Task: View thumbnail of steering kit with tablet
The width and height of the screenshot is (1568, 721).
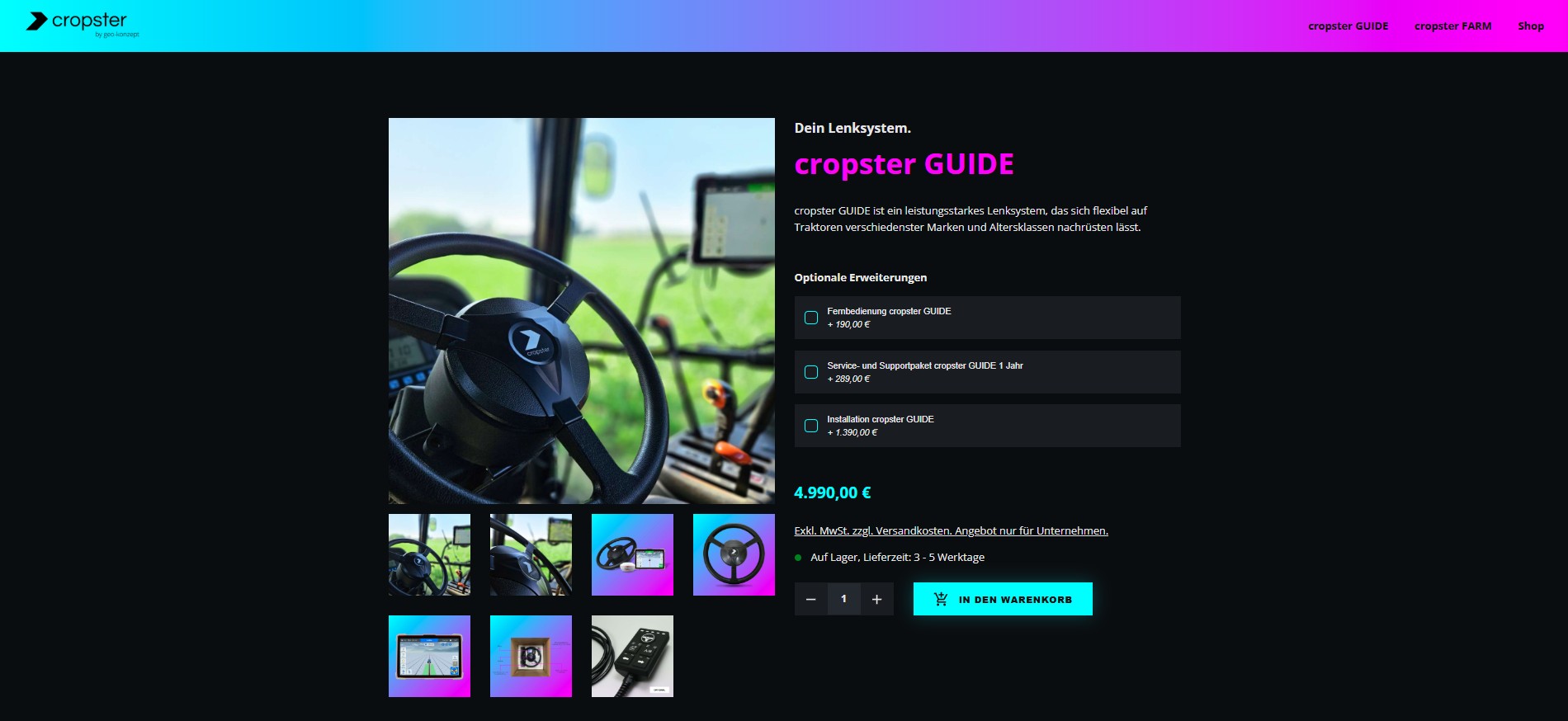Action: tap(632, 554)
